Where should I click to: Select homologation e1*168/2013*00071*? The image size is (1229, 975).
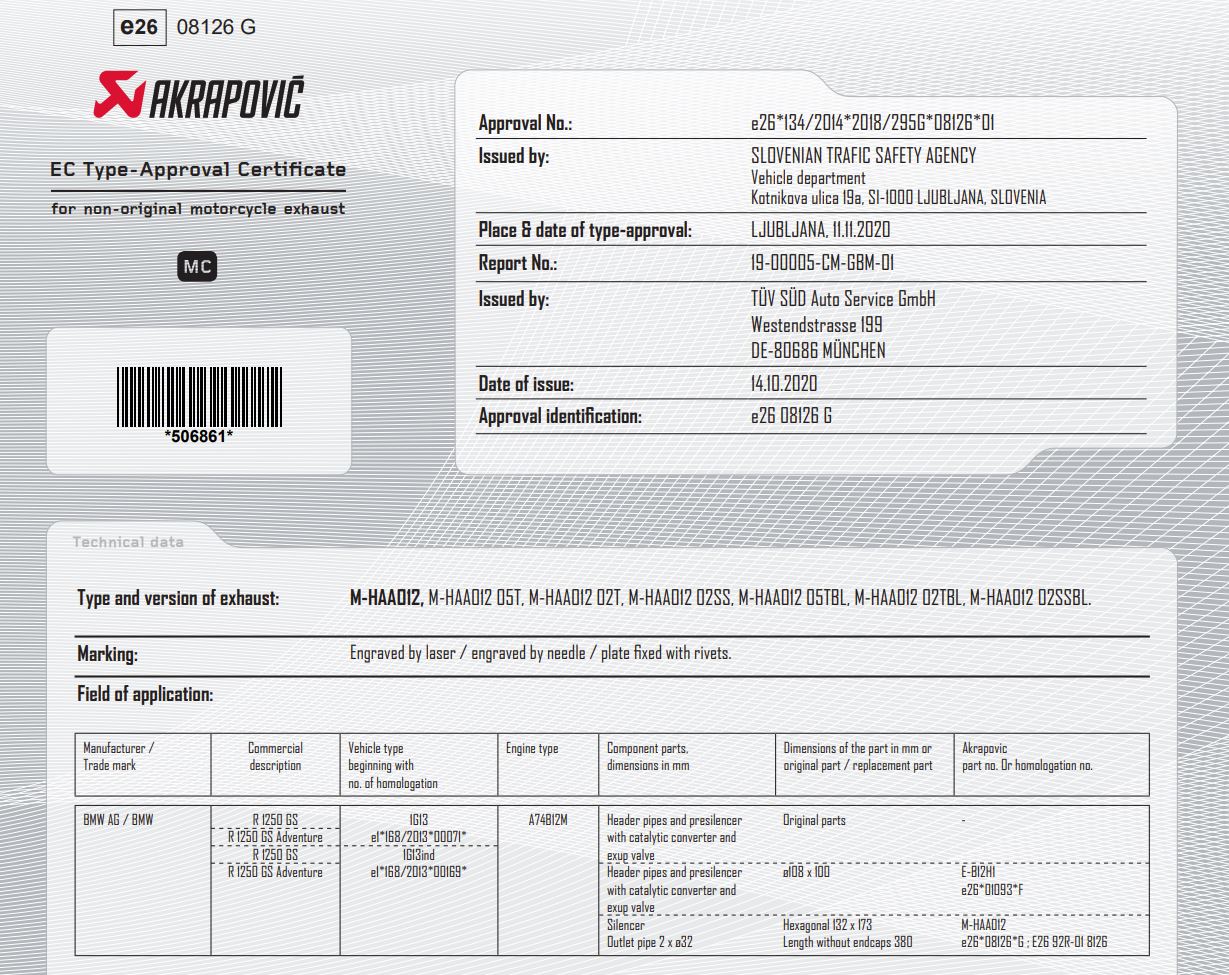click(419, 837)
